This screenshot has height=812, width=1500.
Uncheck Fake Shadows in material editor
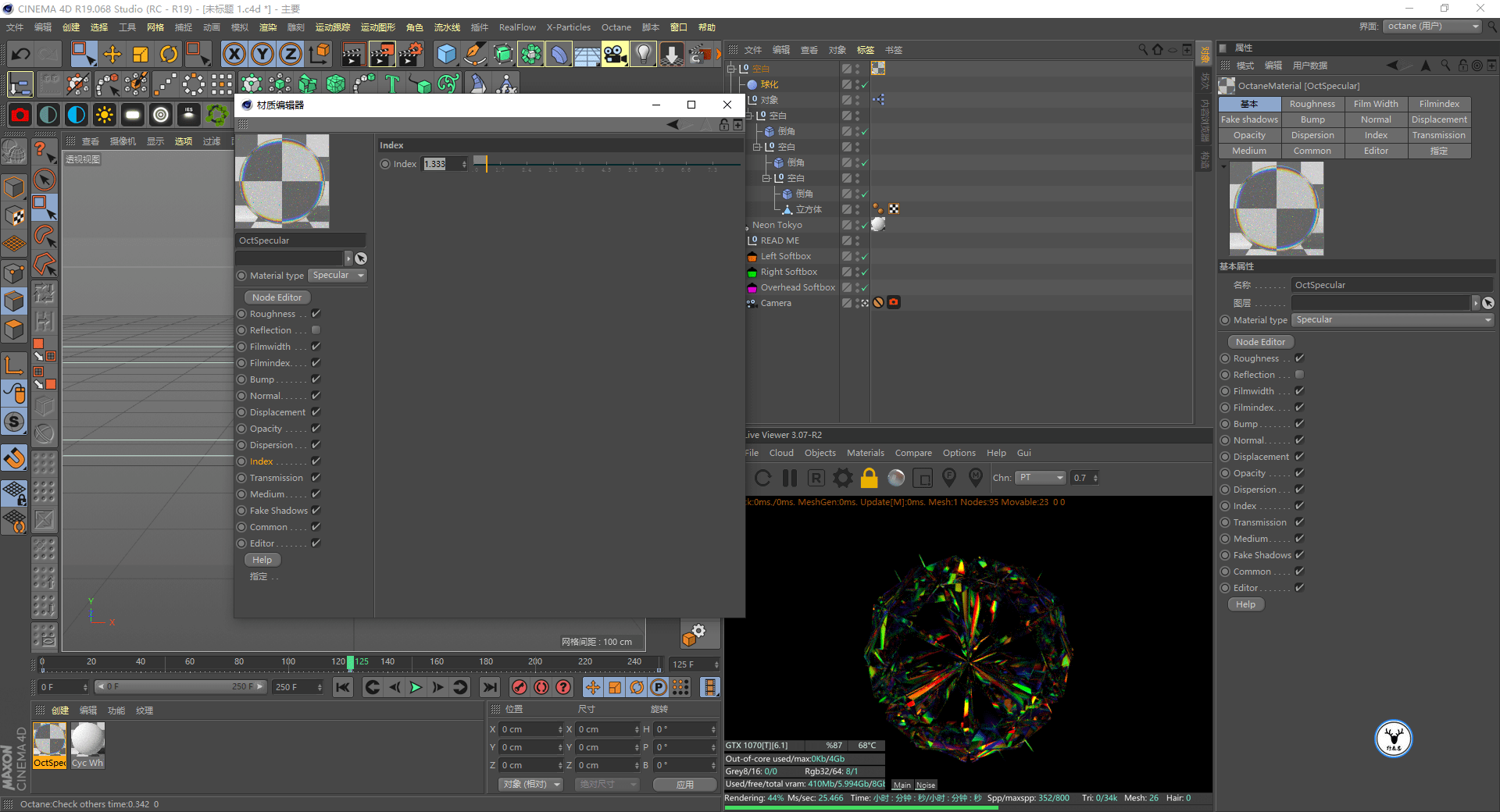click(316, 511)
